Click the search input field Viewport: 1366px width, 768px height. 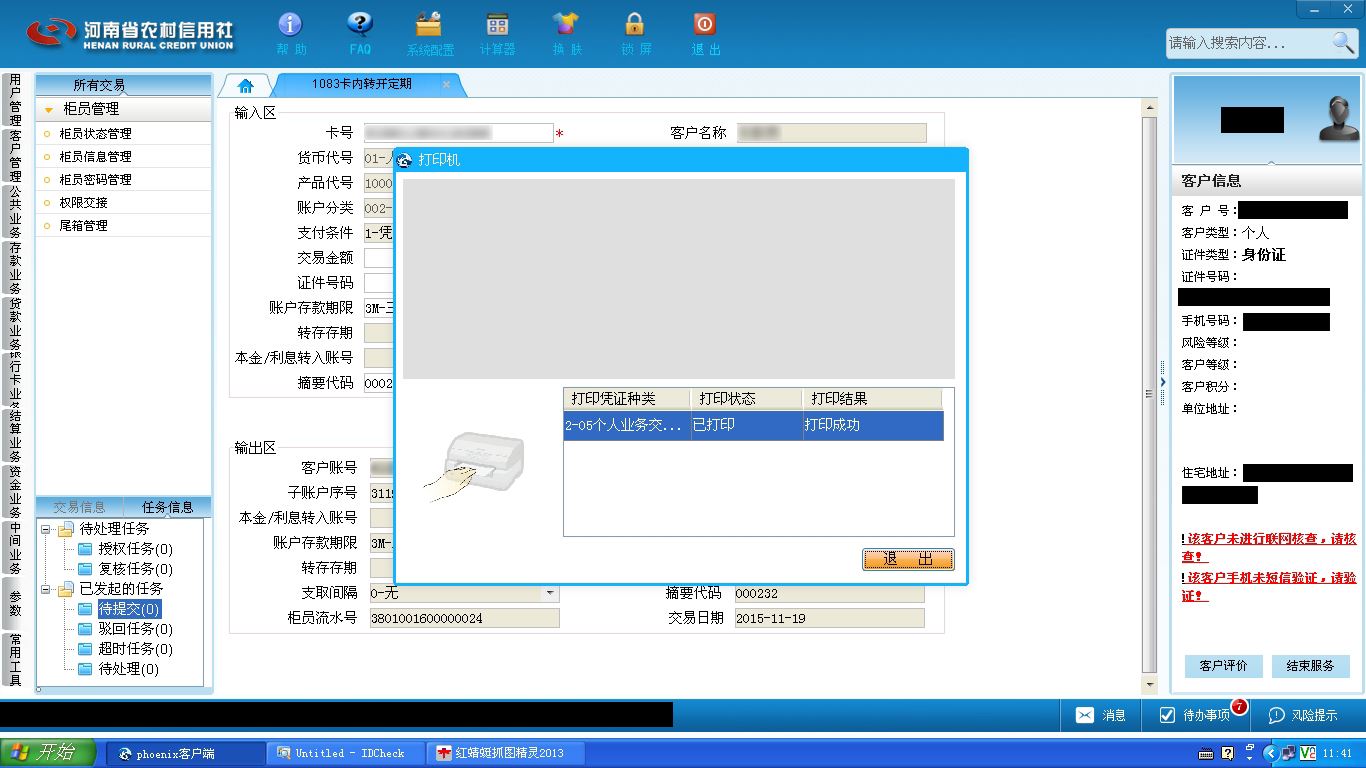1248,43
